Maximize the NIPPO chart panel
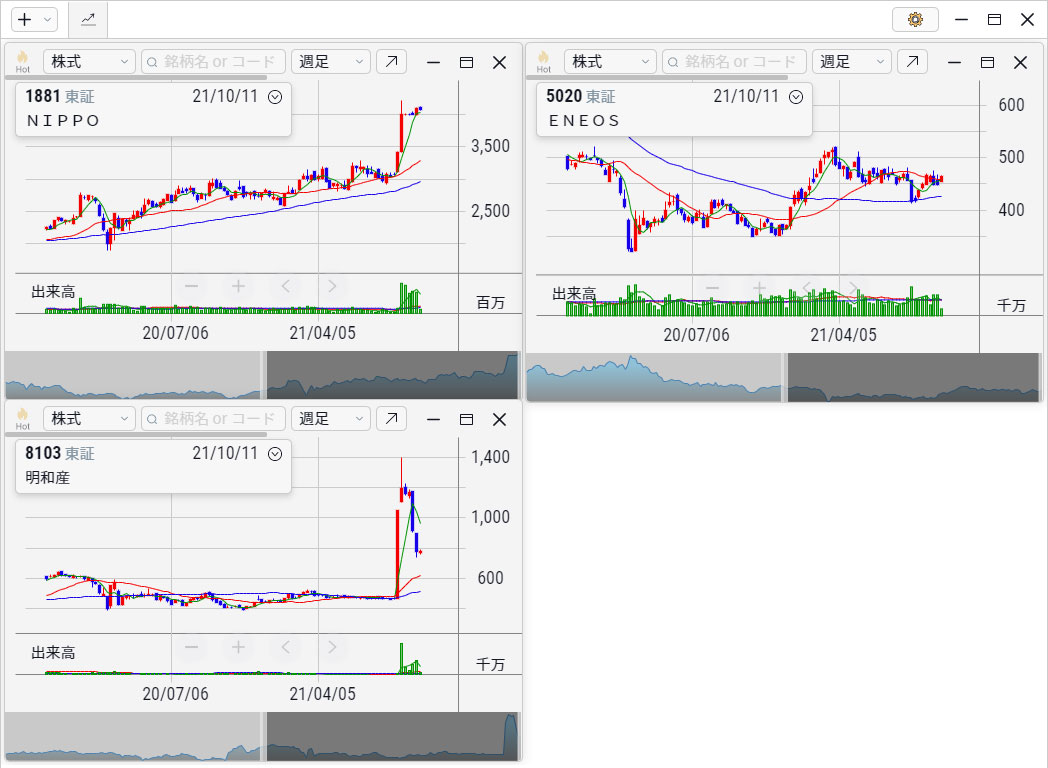The height and width of the screenshot is (768, 1048). (467, 62)
